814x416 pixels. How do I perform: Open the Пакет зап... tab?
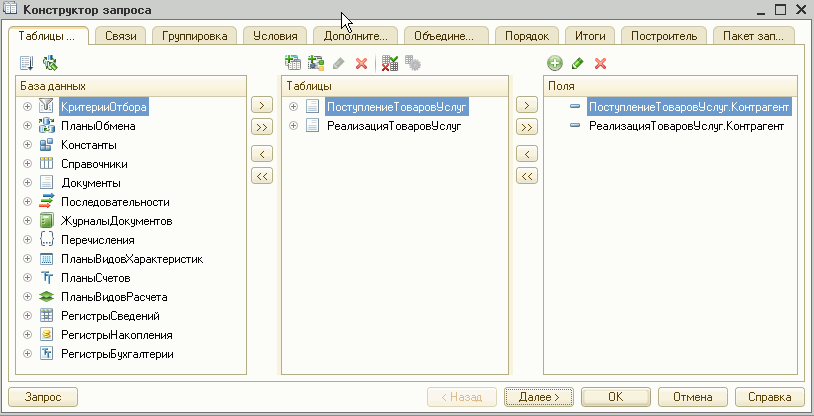[754, 36]
